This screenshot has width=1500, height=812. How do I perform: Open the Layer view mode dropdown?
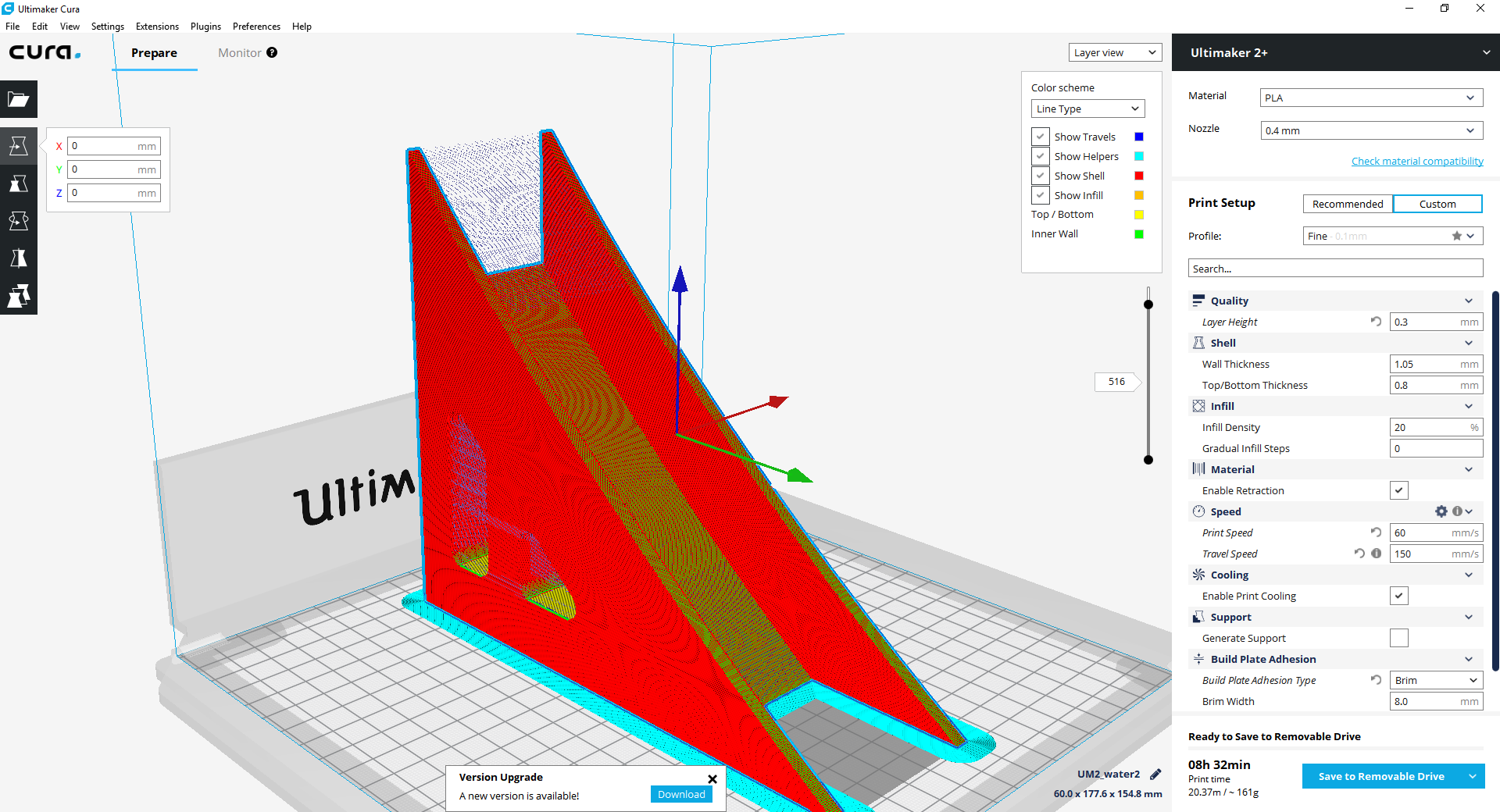(1115, 52)
